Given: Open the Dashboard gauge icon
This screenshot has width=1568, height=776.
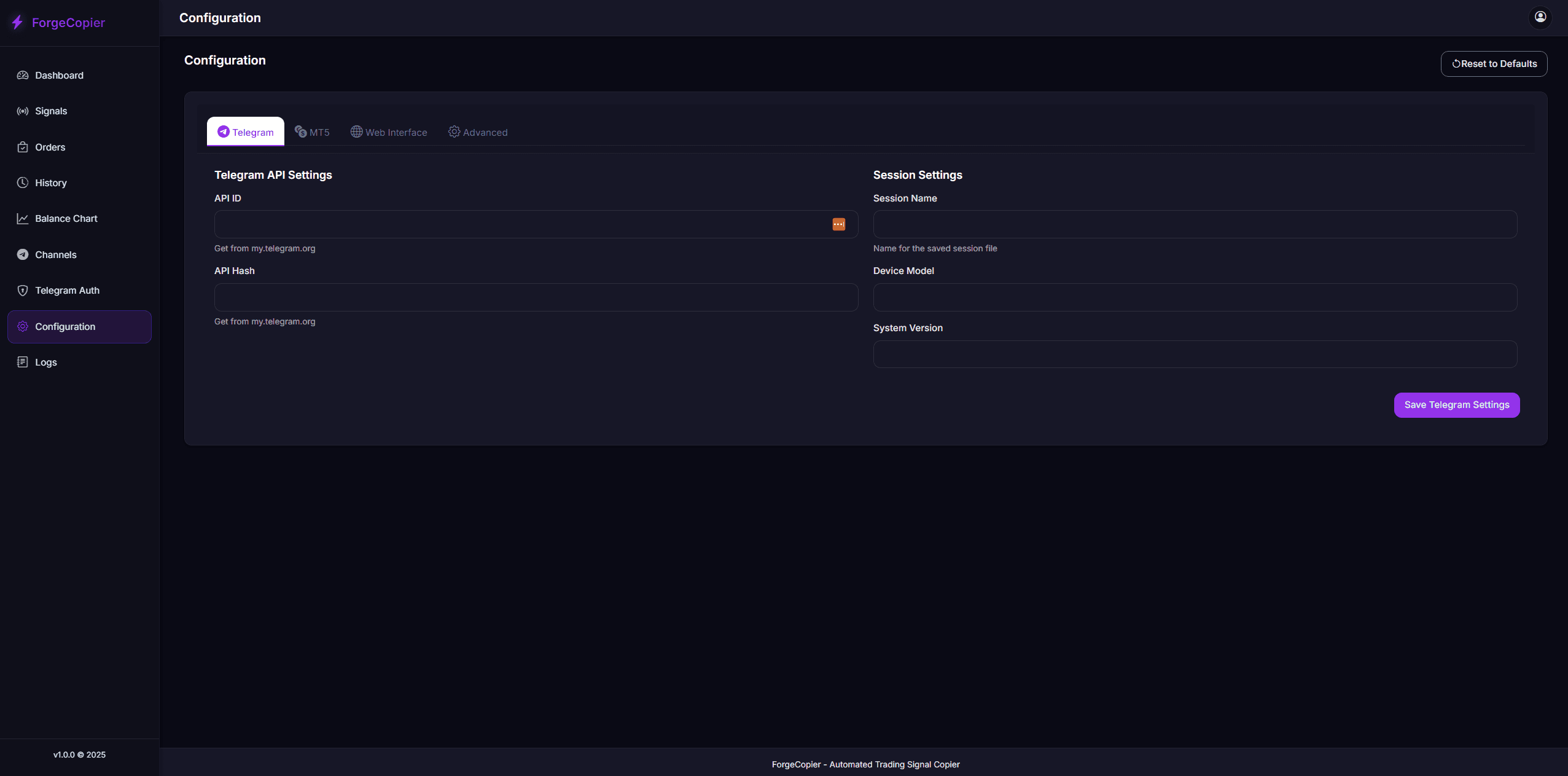Looking at the screenshot, I should [23, 75].
